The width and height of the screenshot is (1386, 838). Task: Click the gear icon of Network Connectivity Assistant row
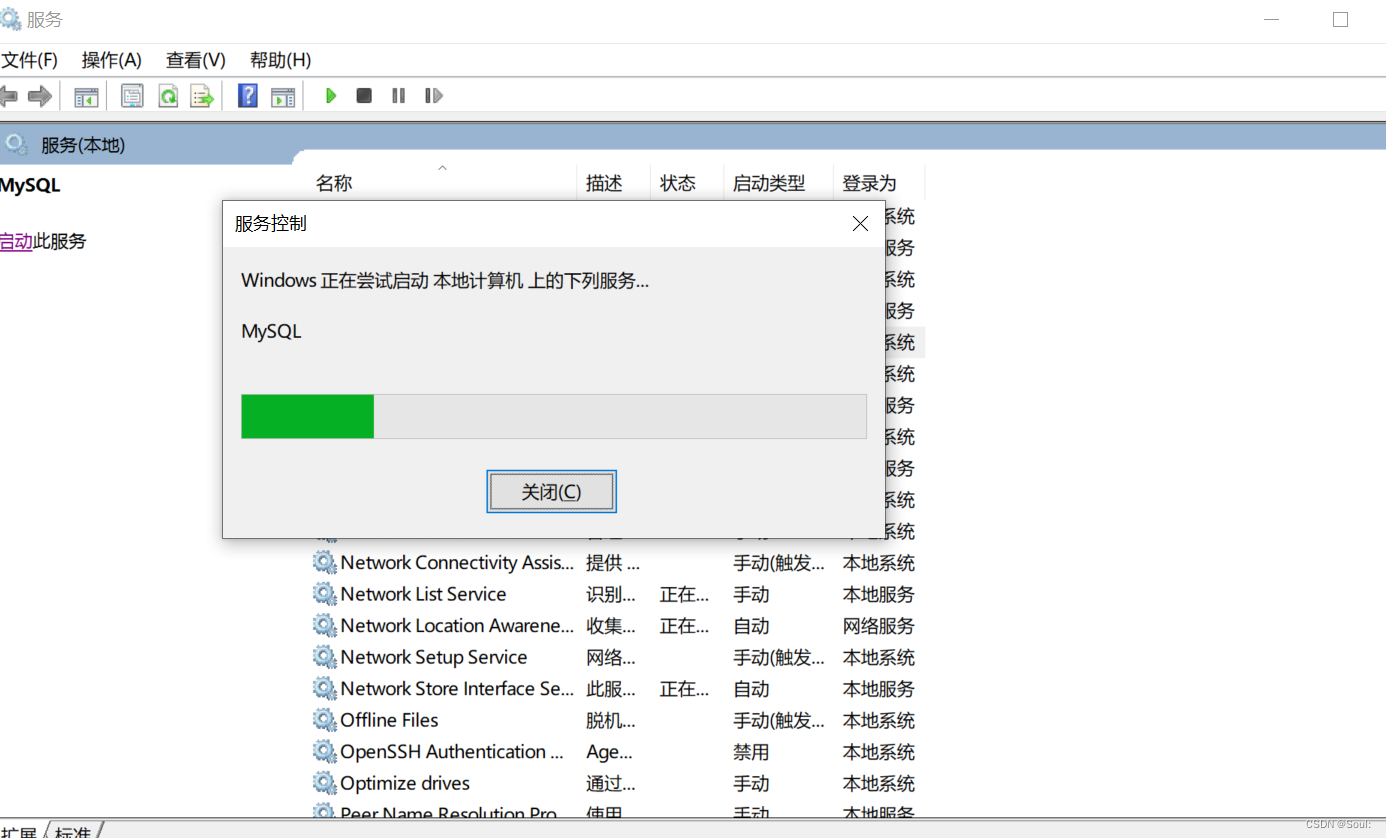(325, 562)
